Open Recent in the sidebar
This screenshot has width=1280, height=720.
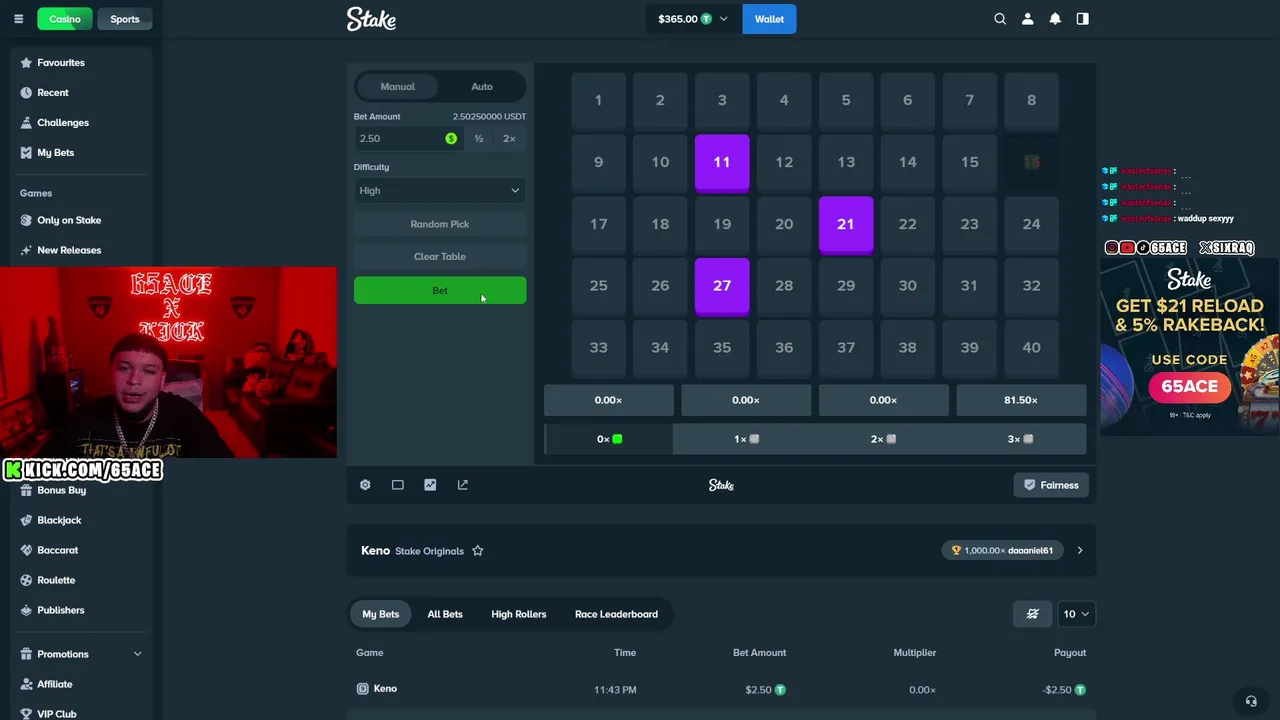(53, 93)
